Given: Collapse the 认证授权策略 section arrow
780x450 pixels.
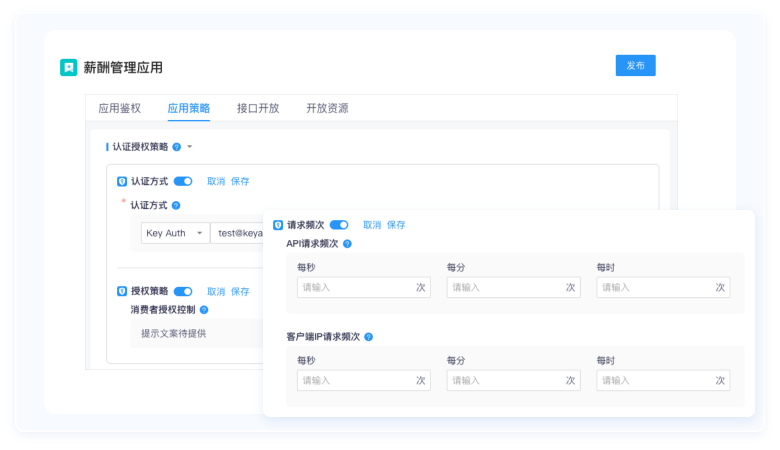Looking at the screenshot, I should pyautogui.click(x=189, y=147).
